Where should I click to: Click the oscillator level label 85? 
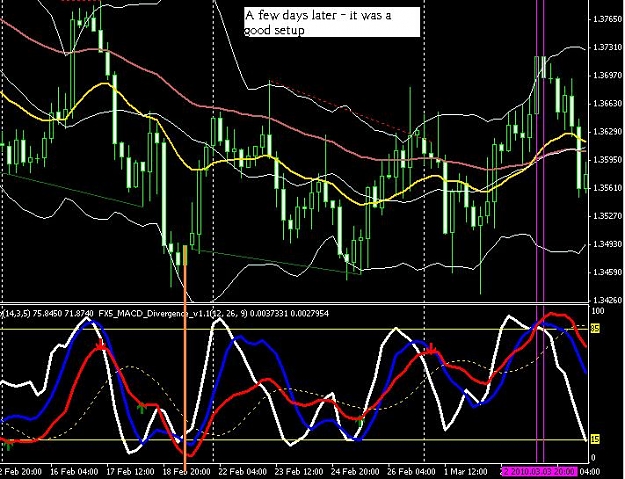595,329
